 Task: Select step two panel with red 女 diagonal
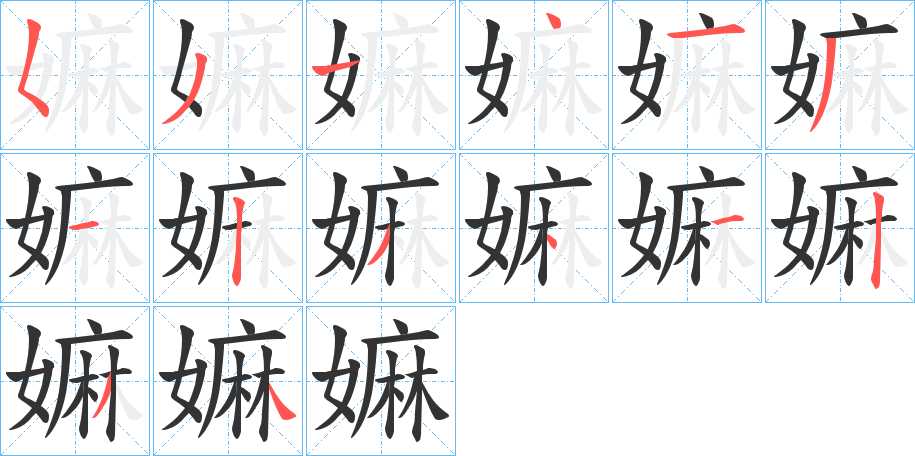[228, 75]
